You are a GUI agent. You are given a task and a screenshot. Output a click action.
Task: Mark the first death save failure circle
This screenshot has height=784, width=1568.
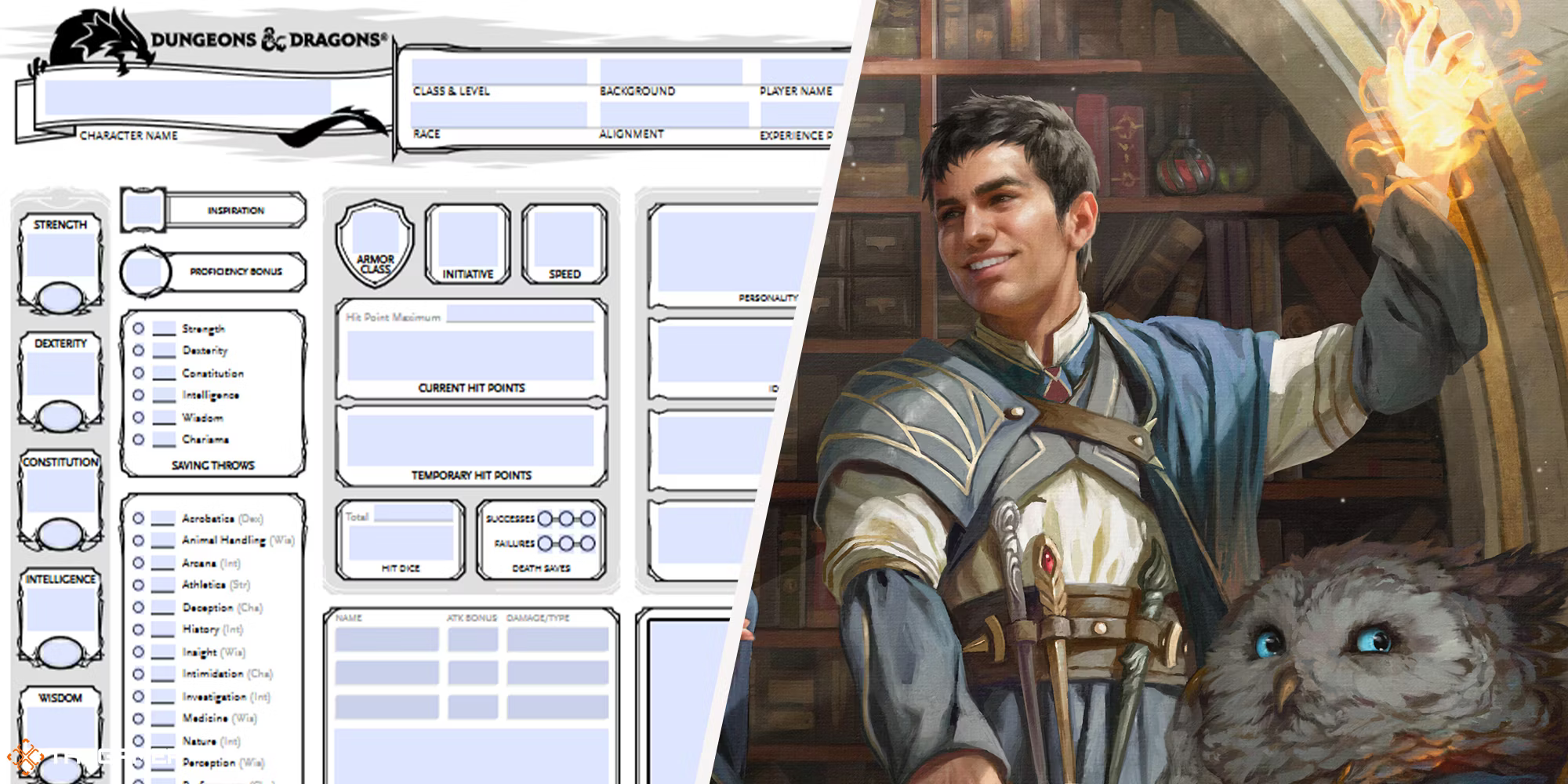coord(545,543)
